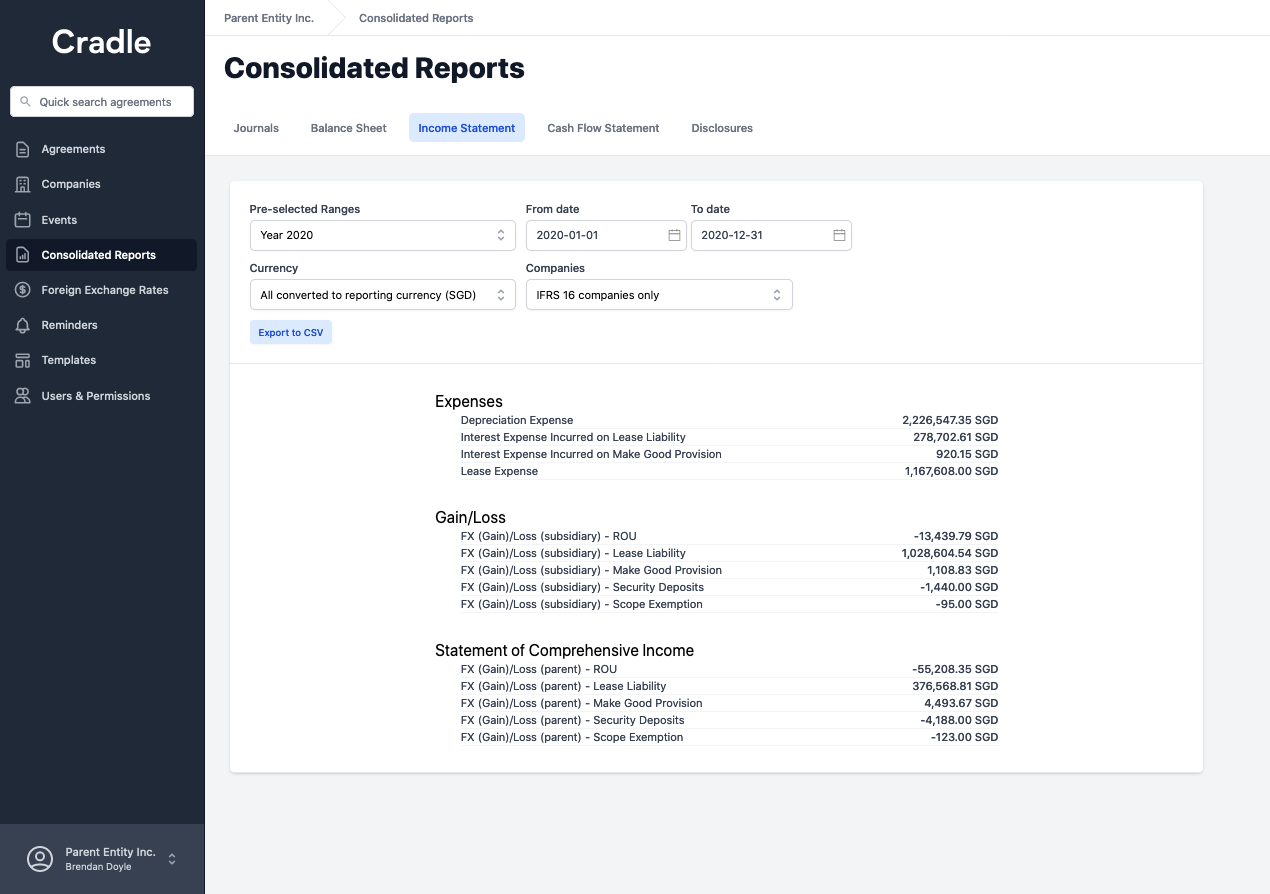Click the Companies building icon
1270x894 pixels.
tap(23, 184)
